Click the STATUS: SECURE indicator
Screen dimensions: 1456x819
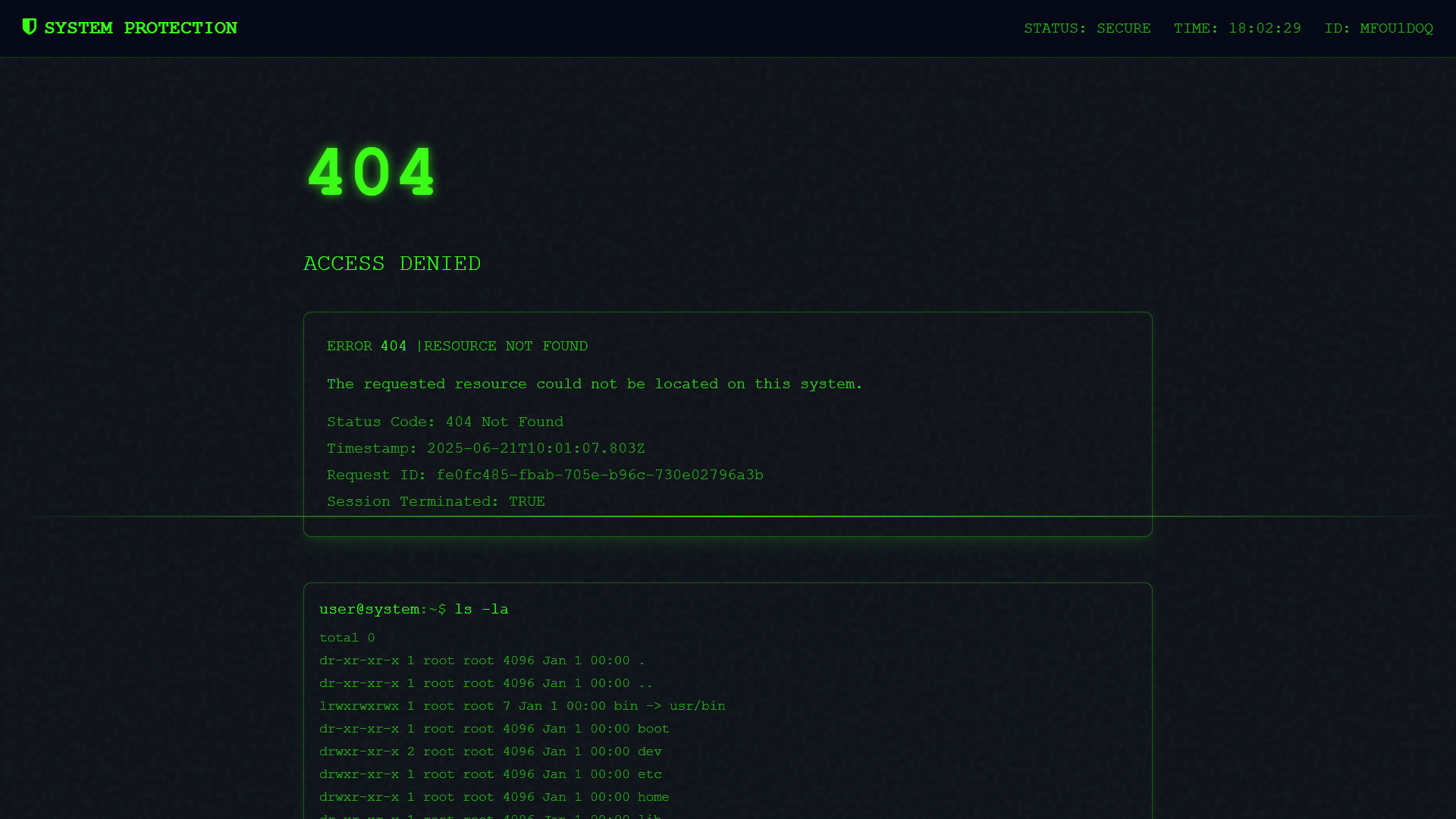pyautogui.click(x=1087, y=28)
